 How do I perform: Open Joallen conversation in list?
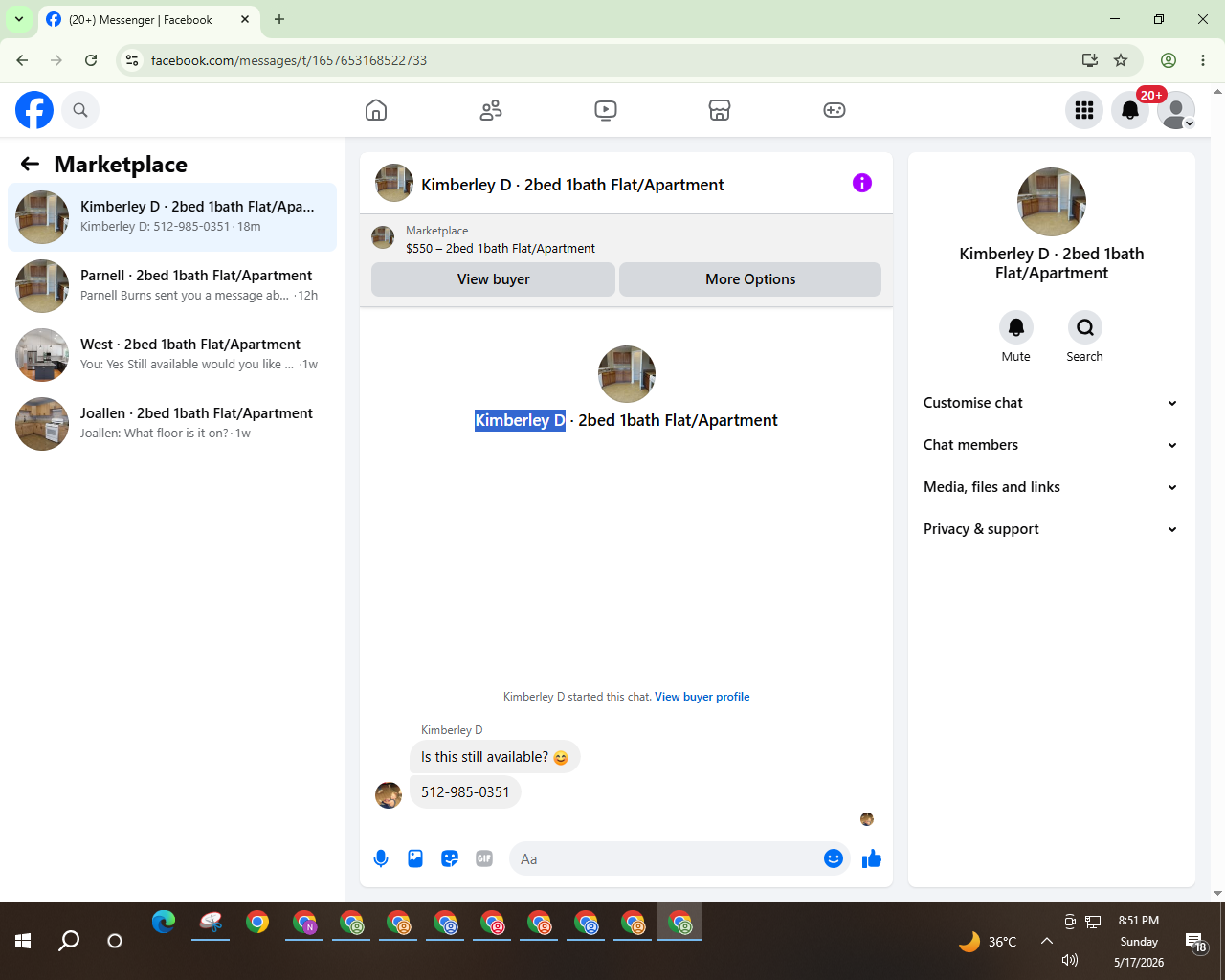[172, 424]
